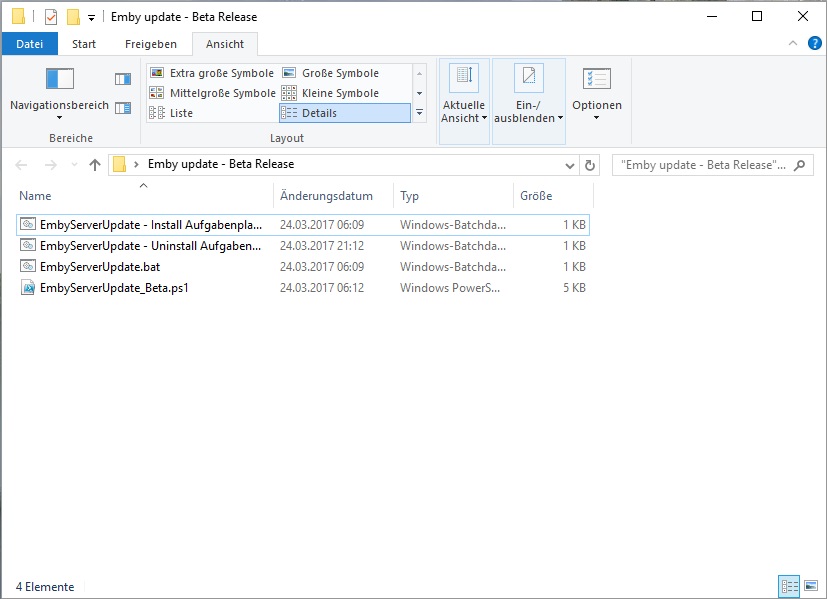The image size is (828, 599).
Task: Open the recent locations dropdown arrow
Action: pos(74,165)
